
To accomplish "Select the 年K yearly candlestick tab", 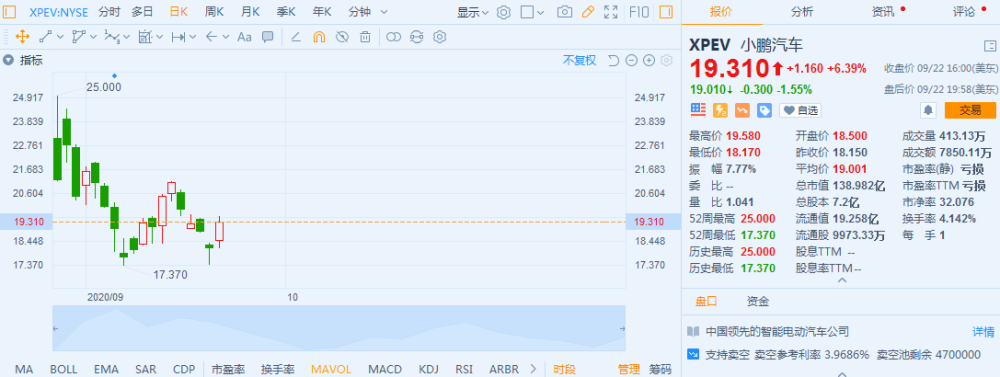I will coord(322,11).
